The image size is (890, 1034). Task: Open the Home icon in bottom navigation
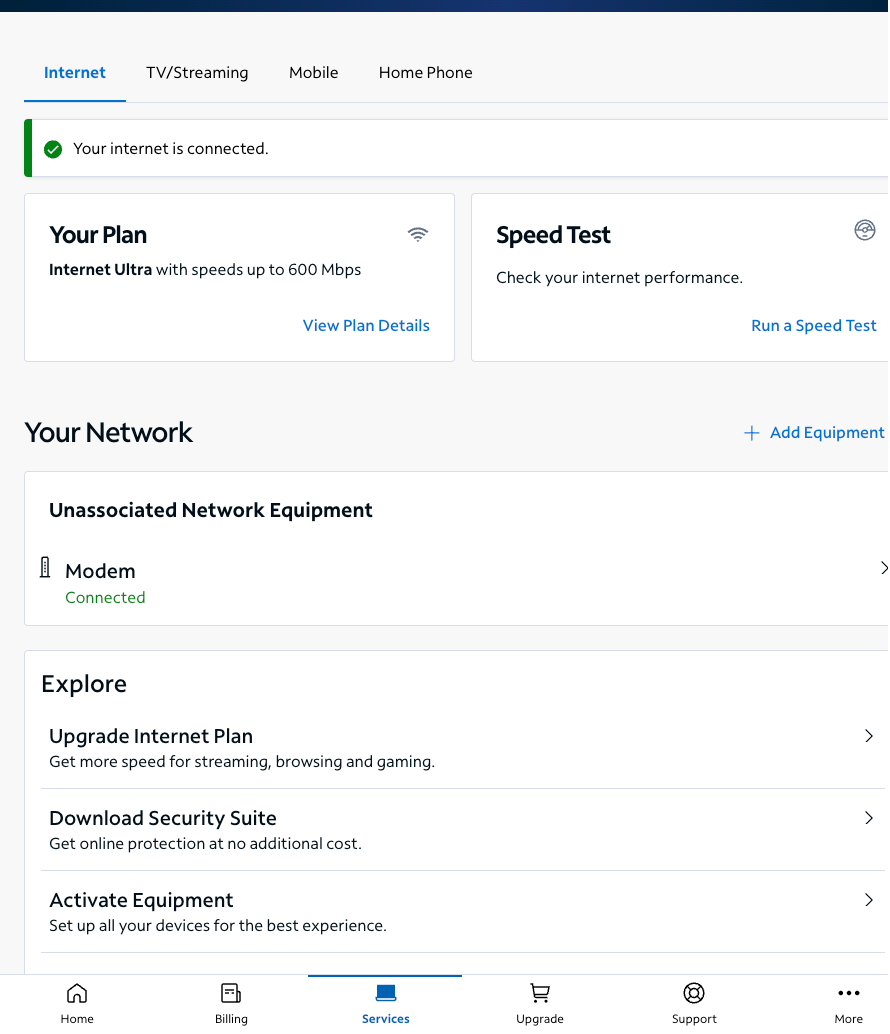(x=77, y=994)
